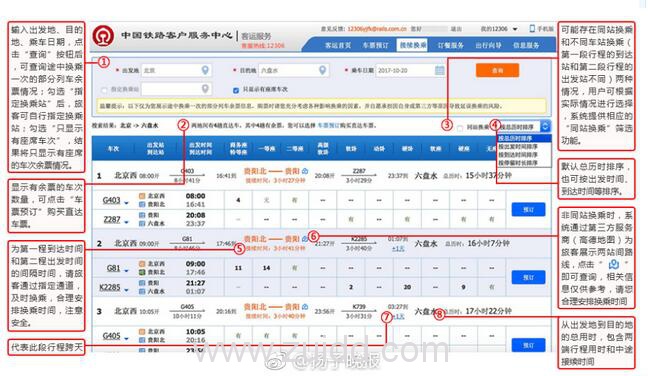Go to 客运首页 tab
Viewport: 648px width, 376px height.
tap(338, 45)
